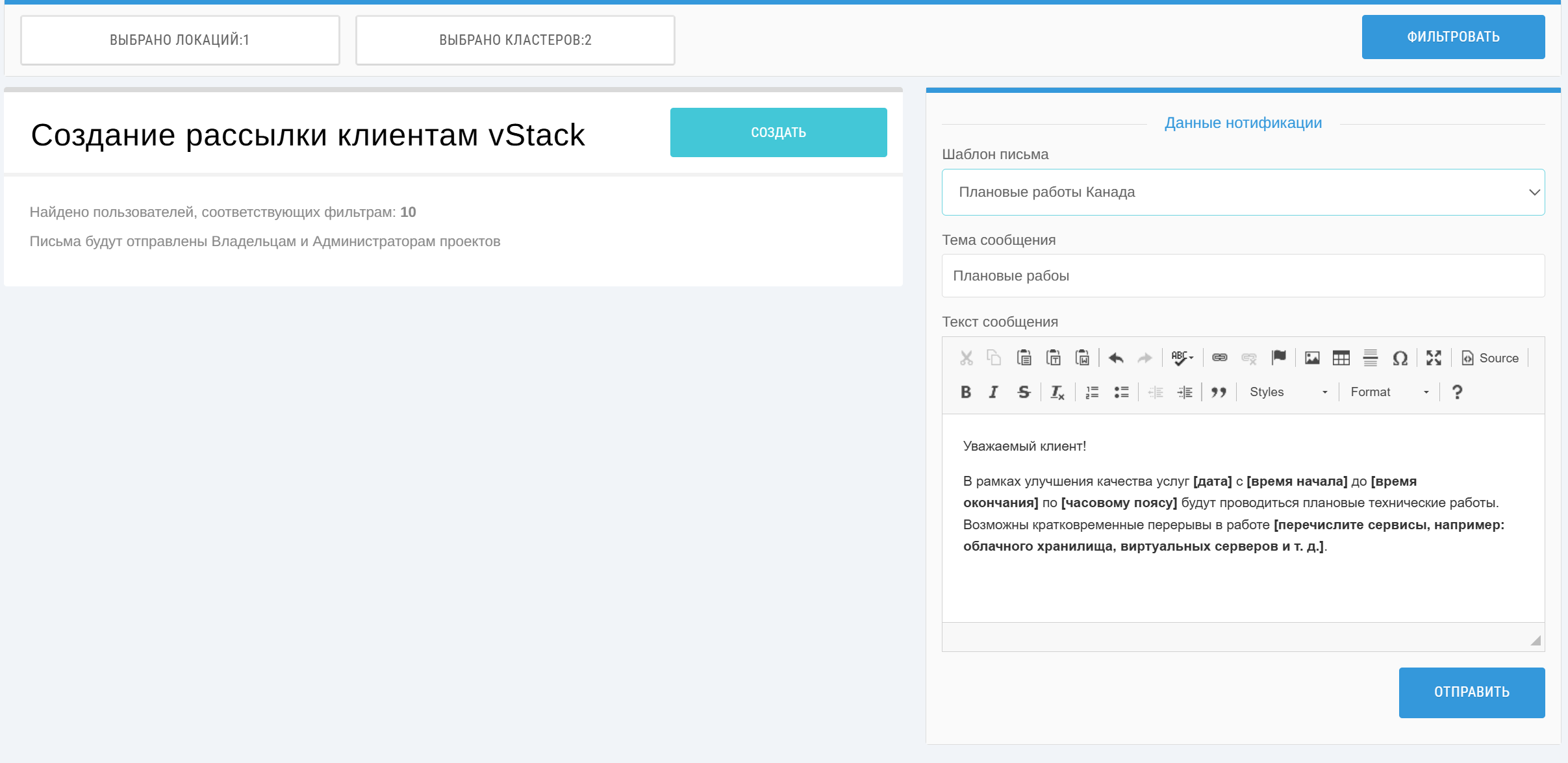Open the Format dropdown
1568x763 pixels.
pos(1389,392)
